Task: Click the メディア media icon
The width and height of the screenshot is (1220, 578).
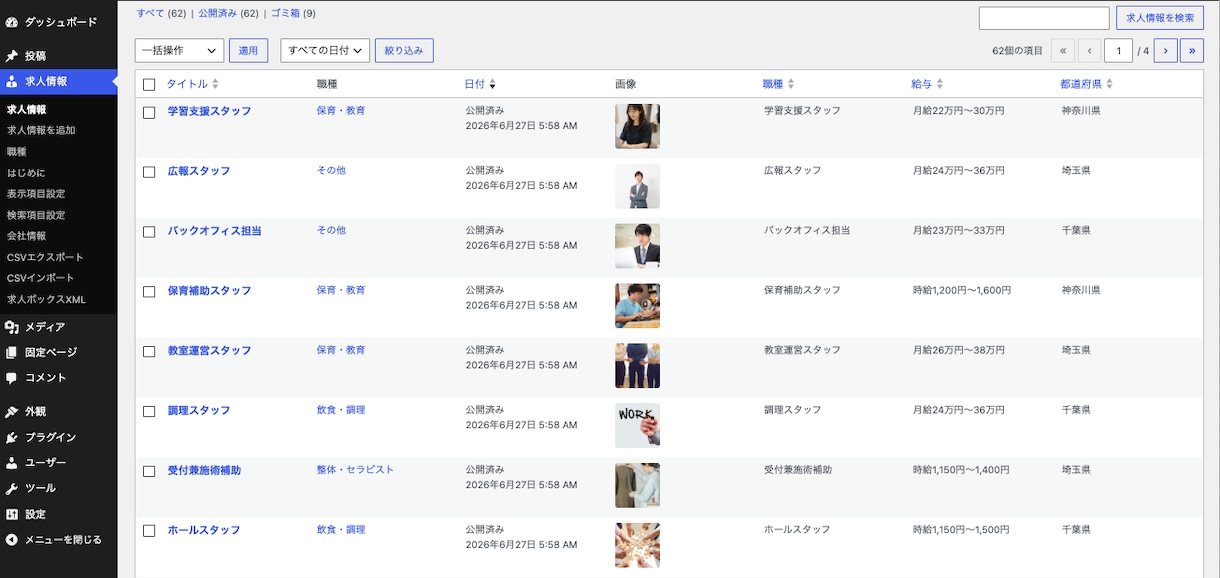Action: (12, 327)
